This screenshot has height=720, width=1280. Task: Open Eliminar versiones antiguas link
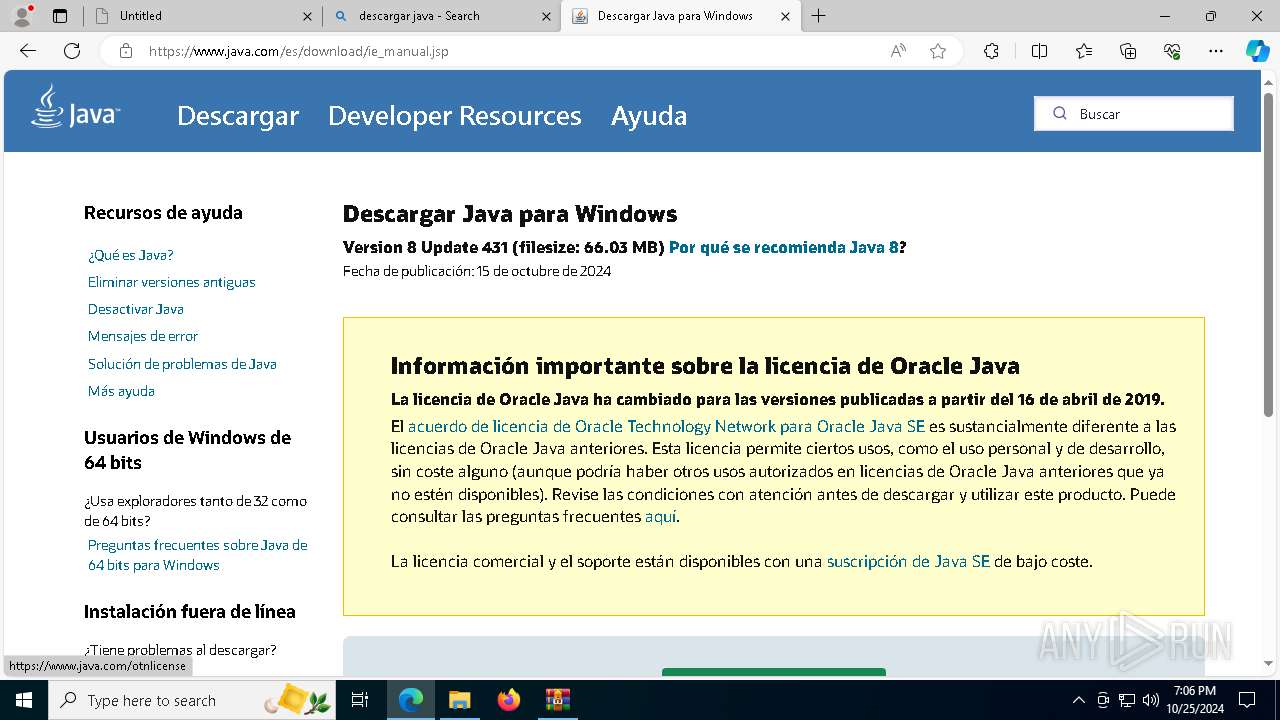pyautogui.click(x=172, y=282)
